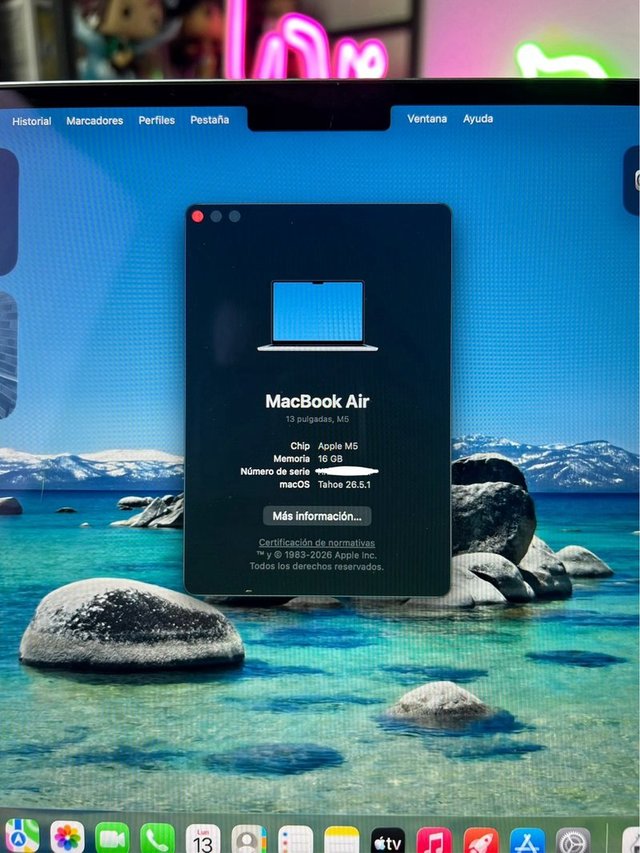Open the Pestaña menu
Viewport: 640px width, 853px height.
[210, 120]
